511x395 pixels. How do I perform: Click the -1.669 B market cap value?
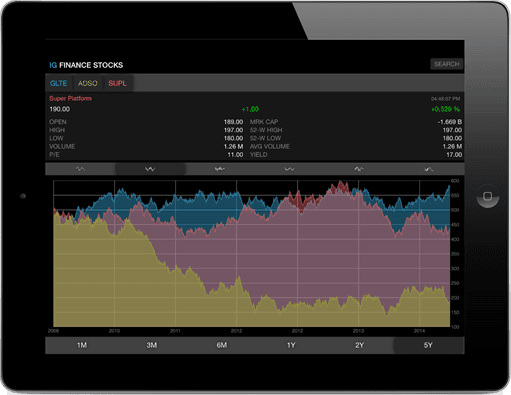point(450,122)
